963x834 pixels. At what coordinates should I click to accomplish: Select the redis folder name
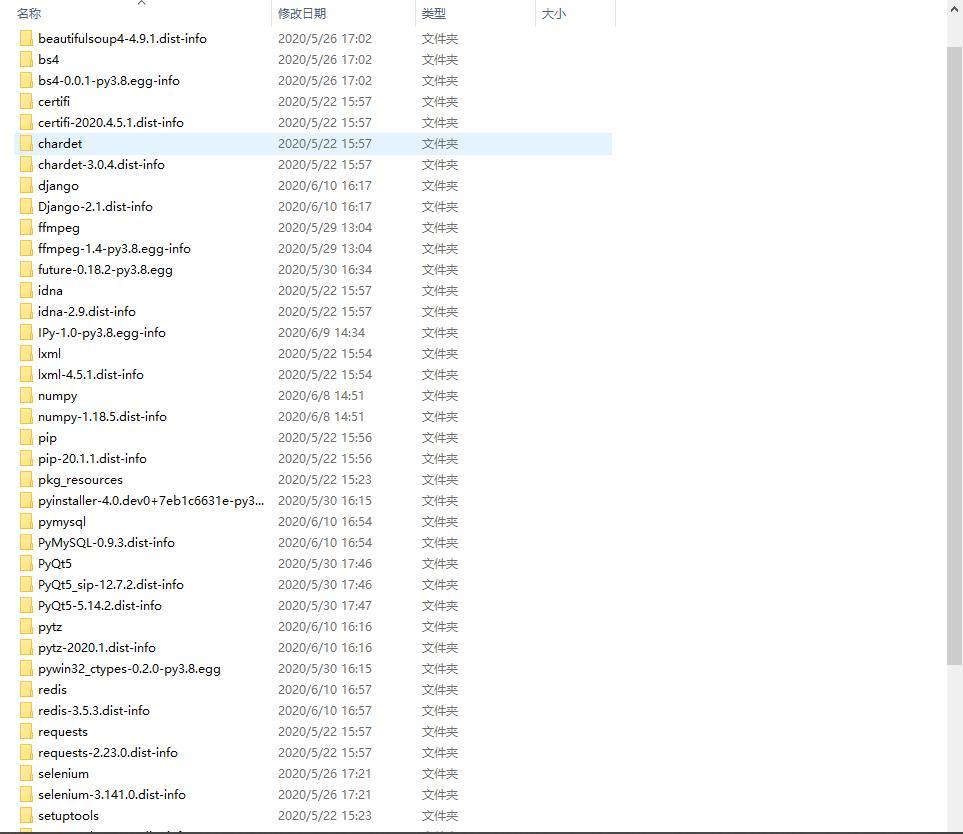pos(52,690)
